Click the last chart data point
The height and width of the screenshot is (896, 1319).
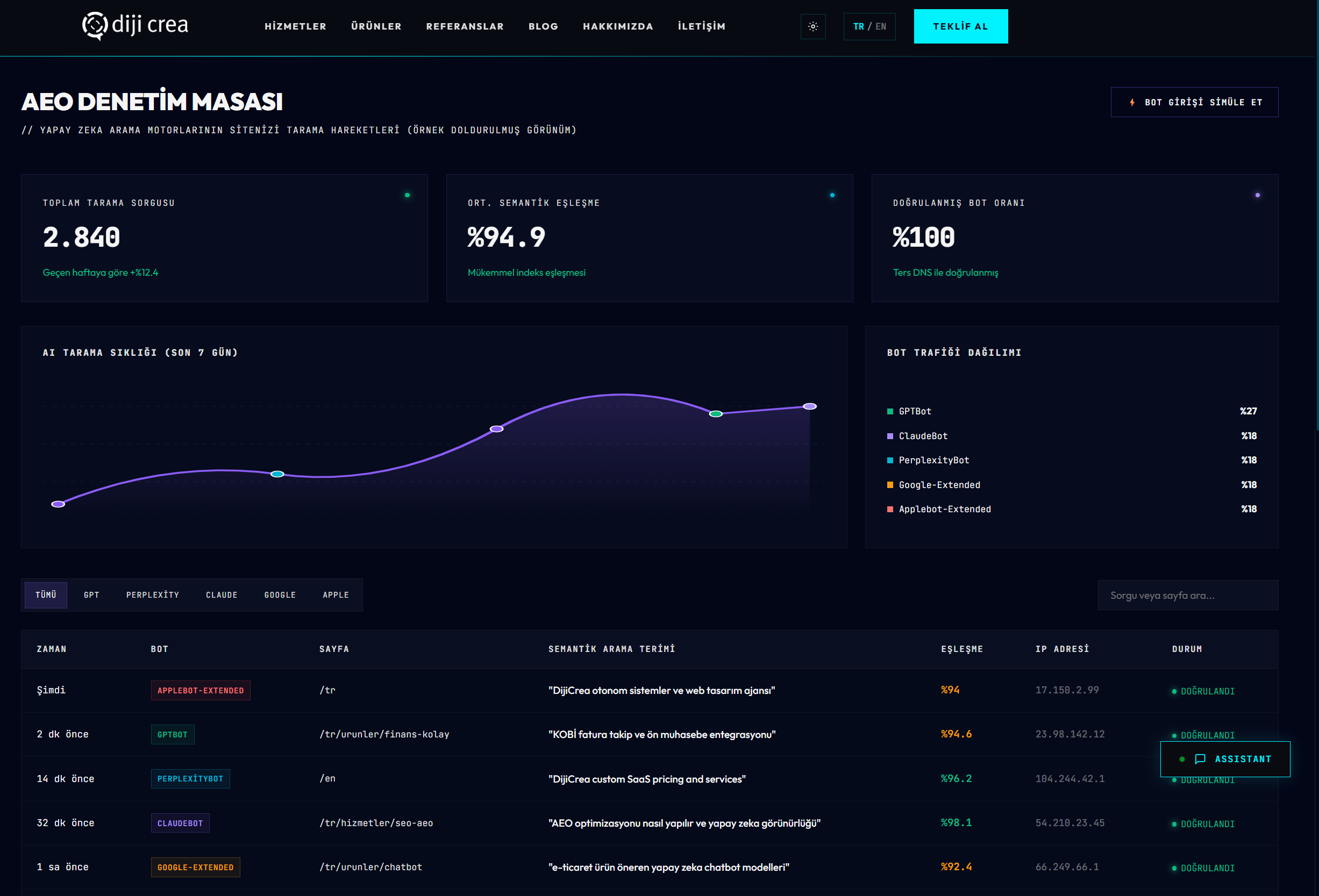point(809,406)
